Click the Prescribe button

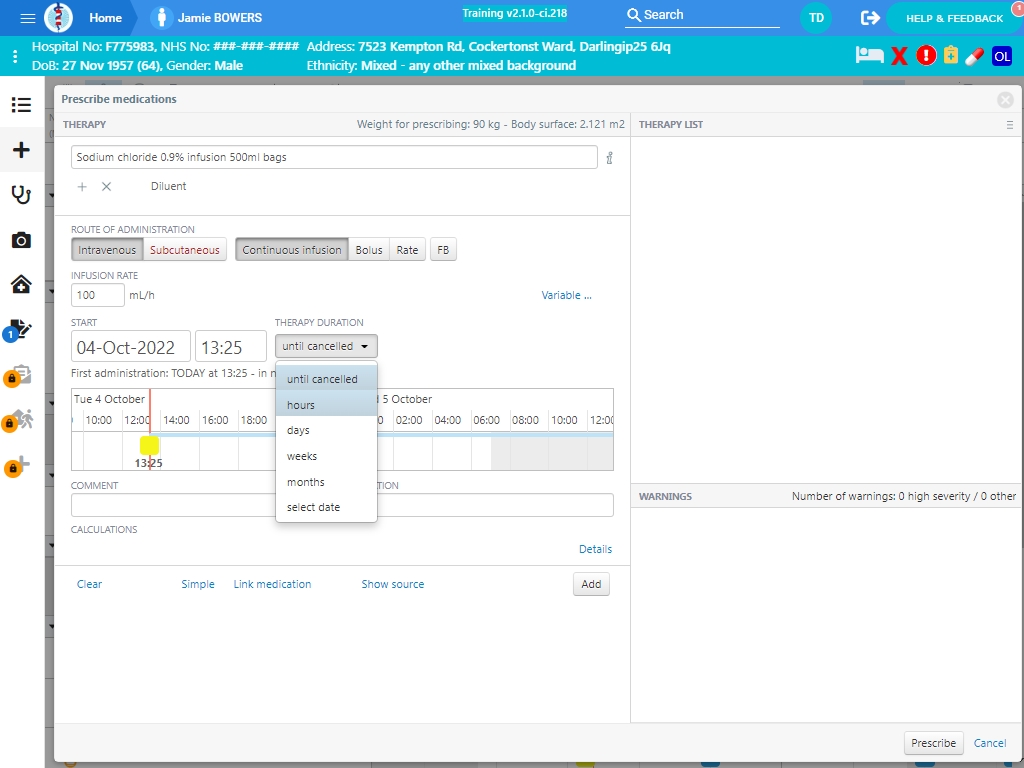933,743
